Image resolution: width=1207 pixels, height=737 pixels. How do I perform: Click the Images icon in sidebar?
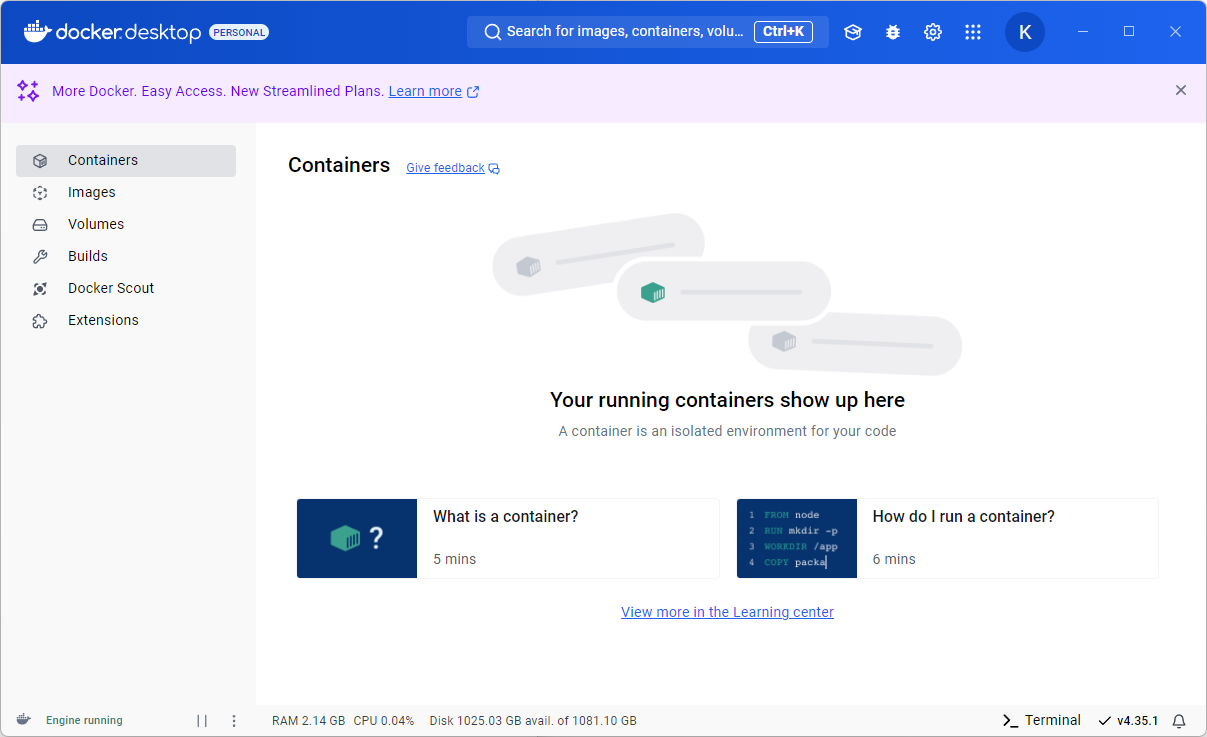(40, 192)
